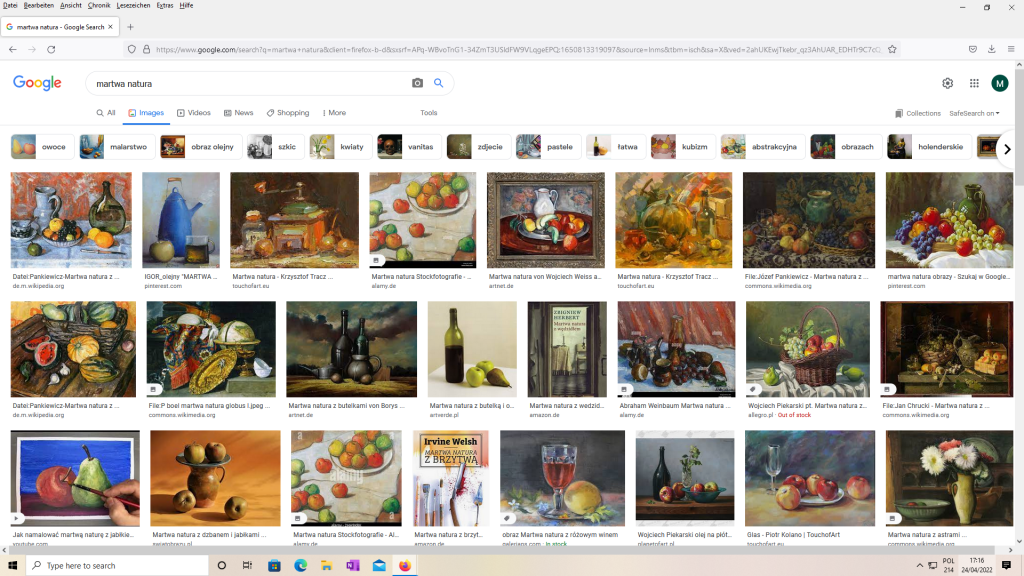Launch Microsoft Edge from the taskbar
Screen dimensions: 1024x576
coord(300,565)
